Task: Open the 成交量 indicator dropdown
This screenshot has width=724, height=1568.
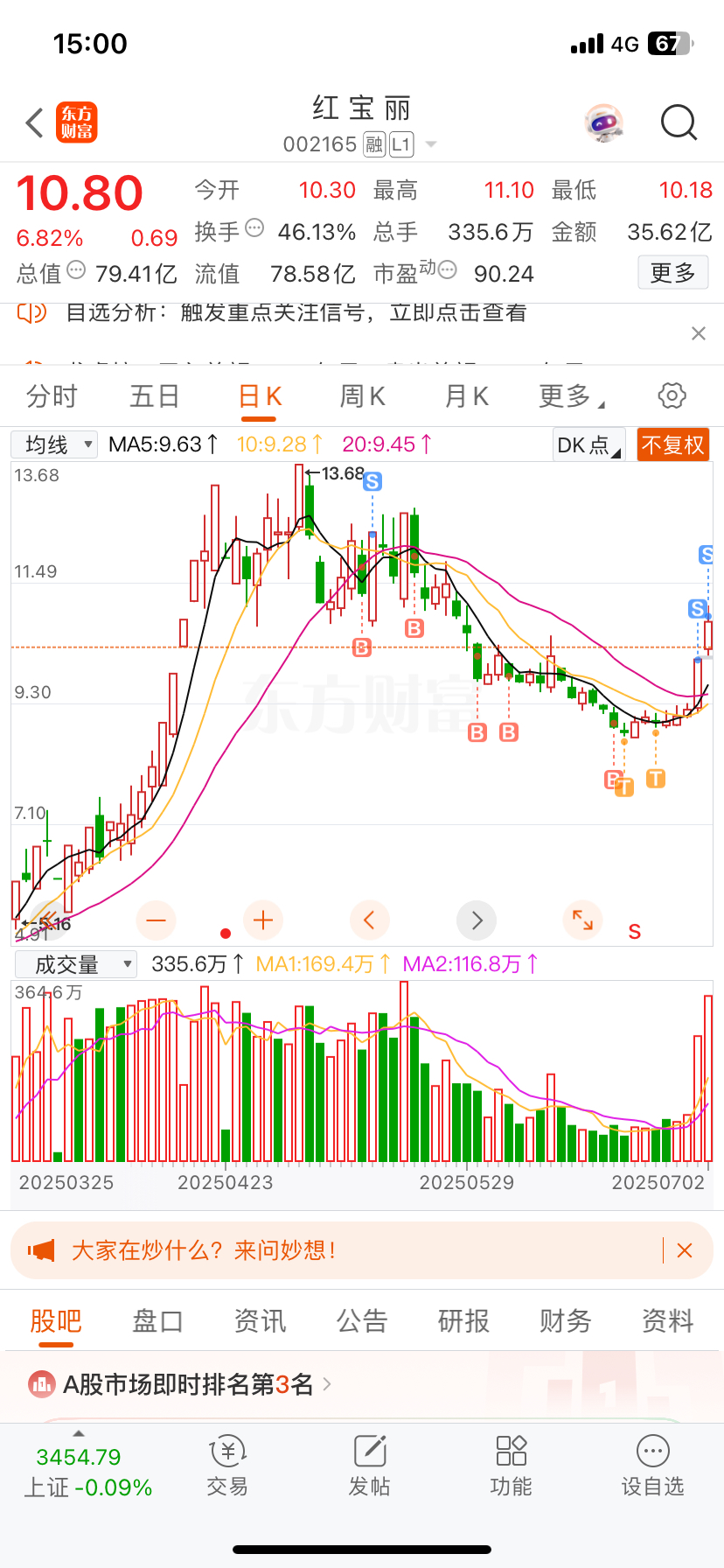Action: 76,964
